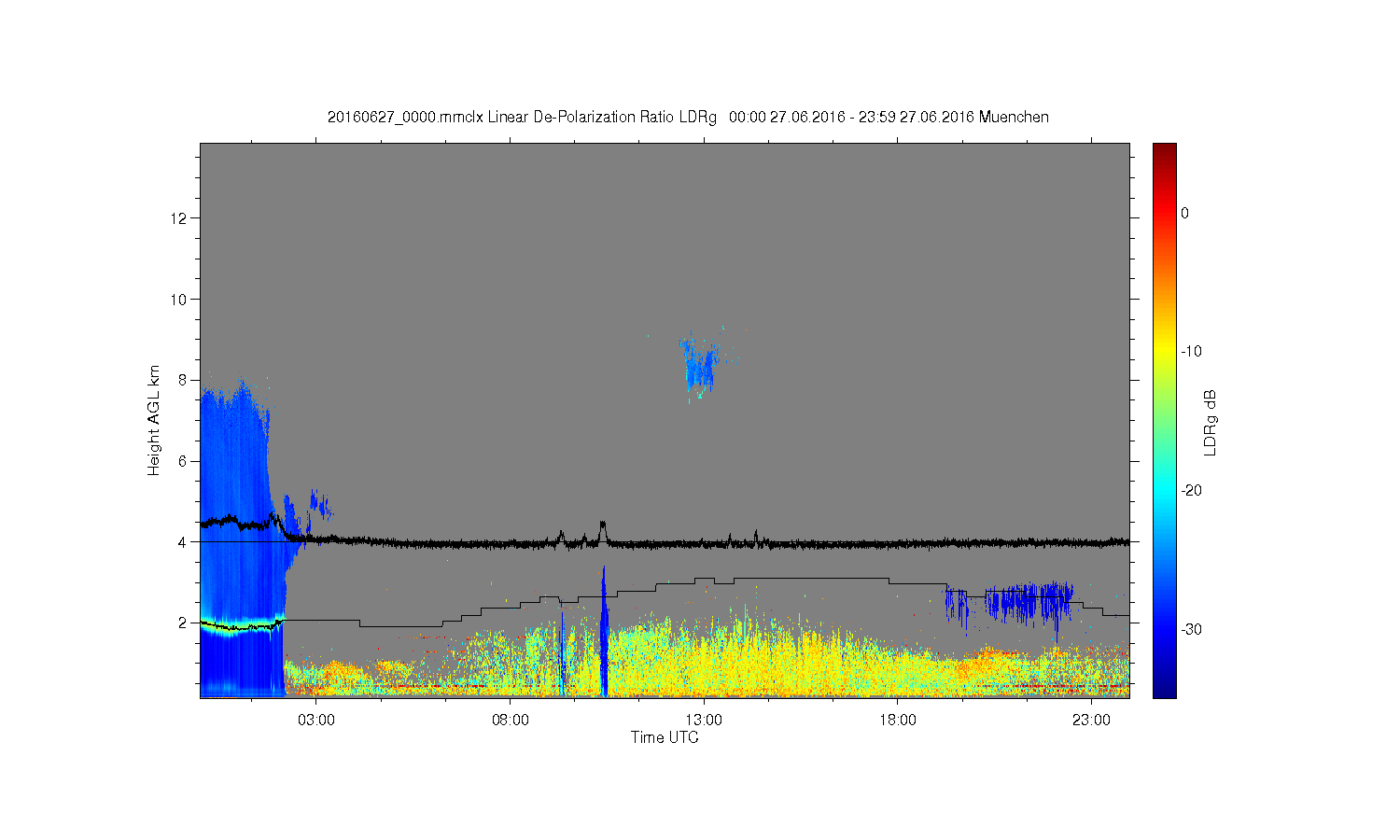
Task: Click the 18:00 time tick label
Action: (897, 721)
